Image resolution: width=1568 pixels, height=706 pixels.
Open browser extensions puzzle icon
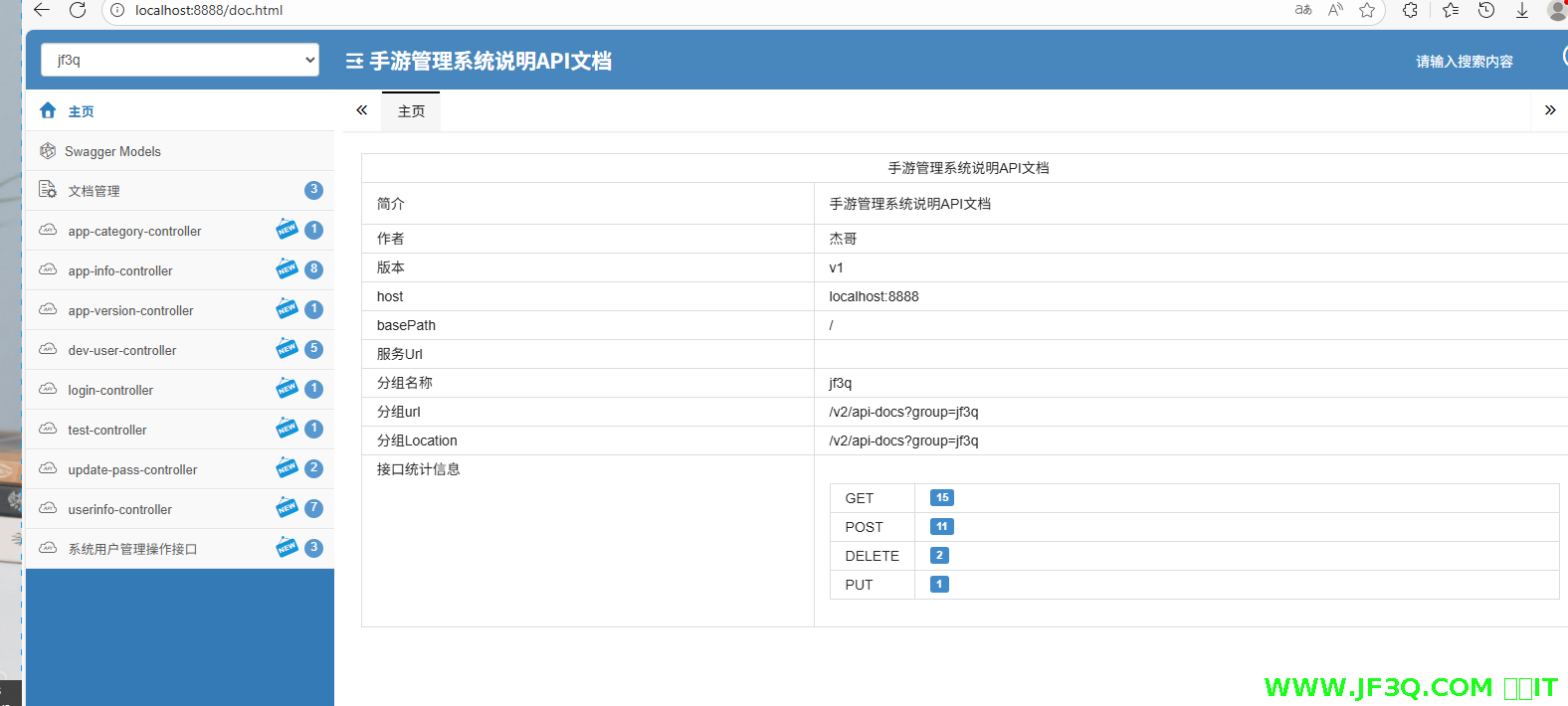click(1410, 10)
